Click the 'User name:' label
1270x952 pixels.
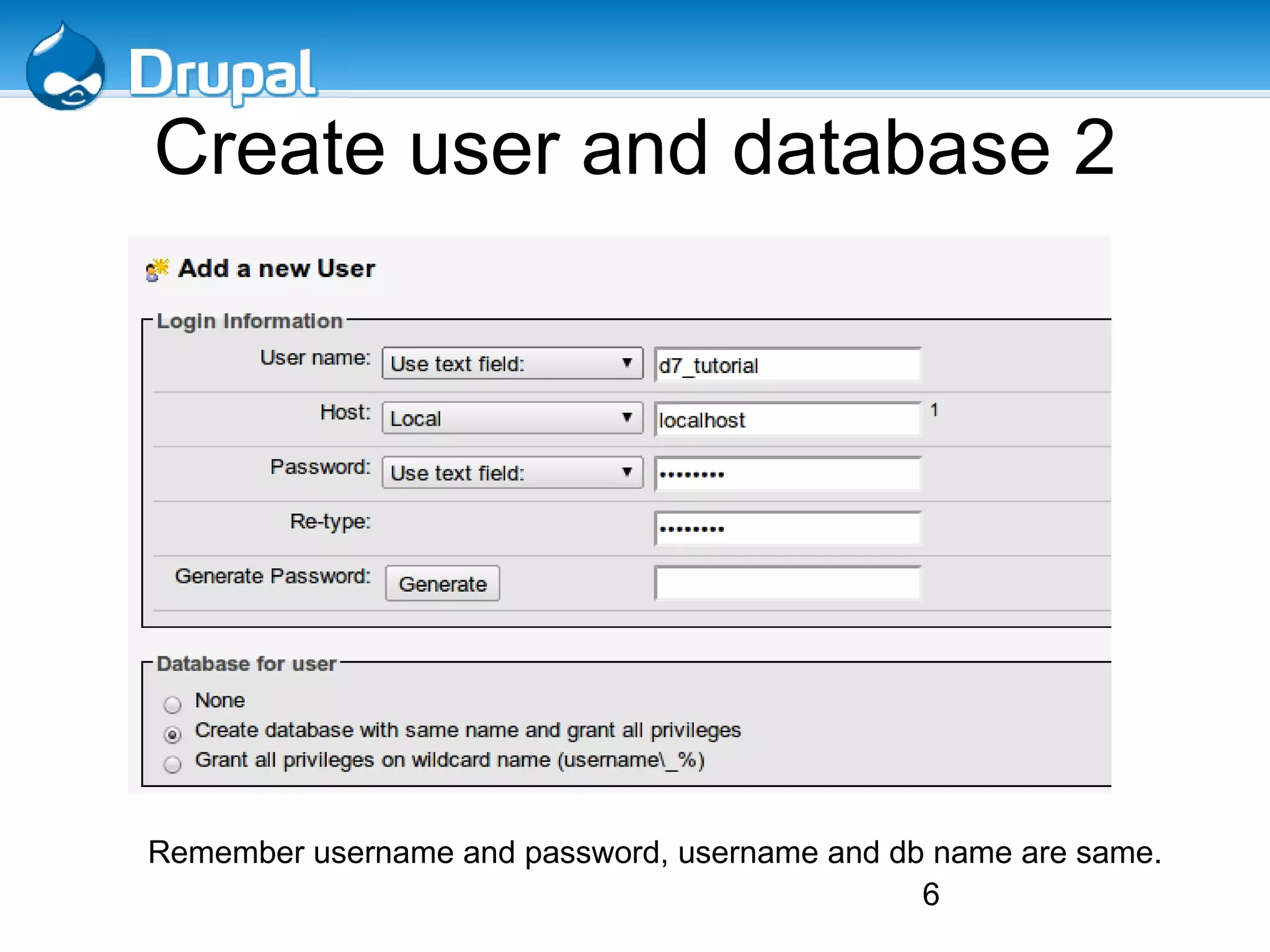315,358
